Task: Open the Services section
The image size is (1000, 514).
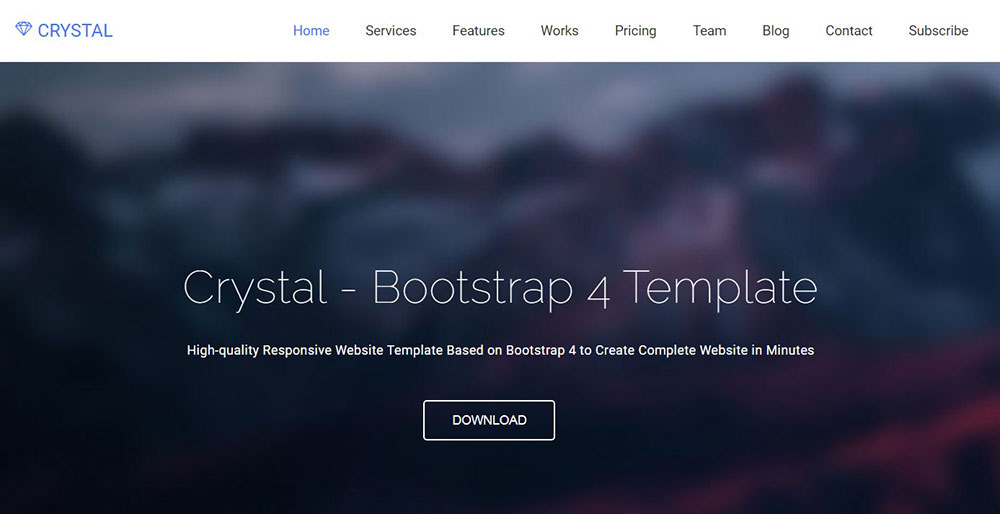Action: [x=390, y=31]
